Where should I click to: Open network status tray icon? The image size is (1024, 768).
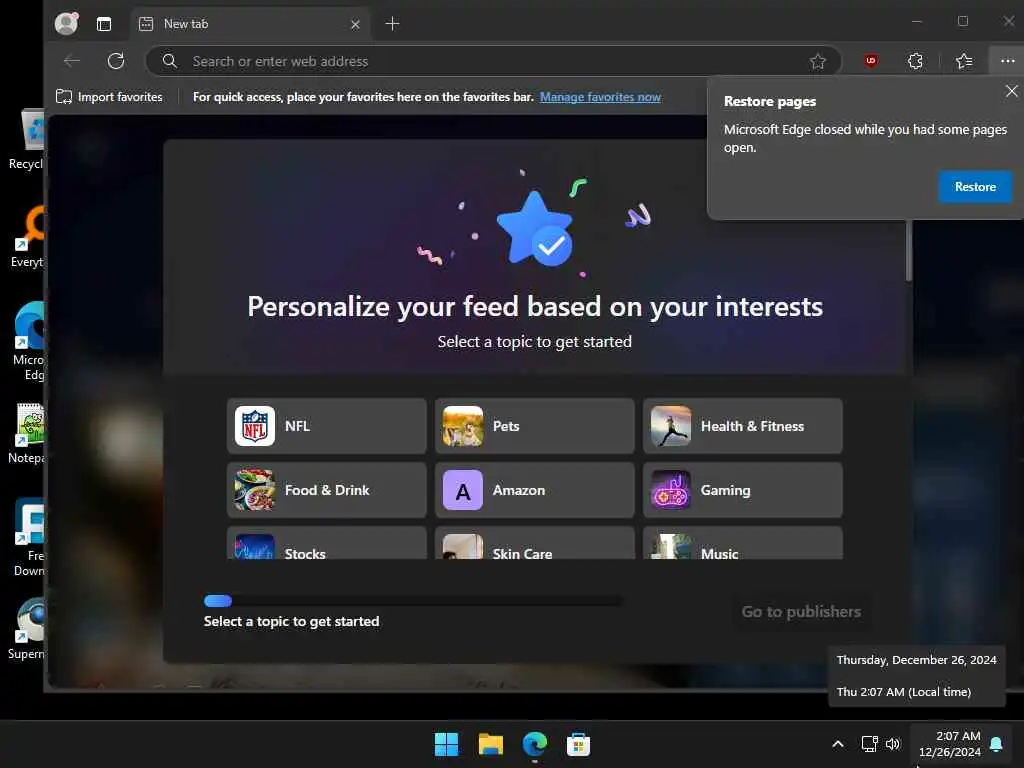(869, 744)
